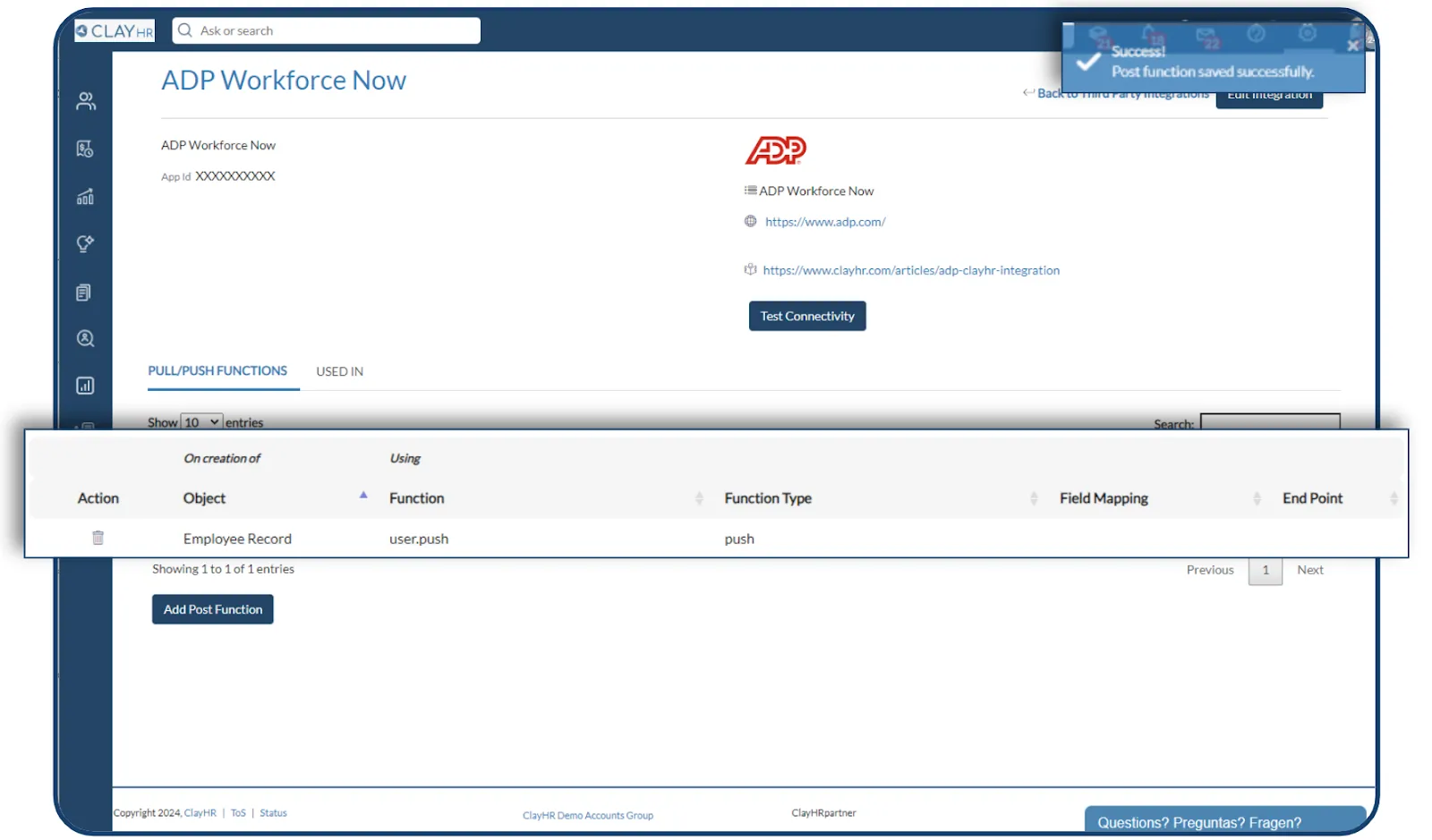Click the search magnifier icon
1432x840 pixels.
185,30
